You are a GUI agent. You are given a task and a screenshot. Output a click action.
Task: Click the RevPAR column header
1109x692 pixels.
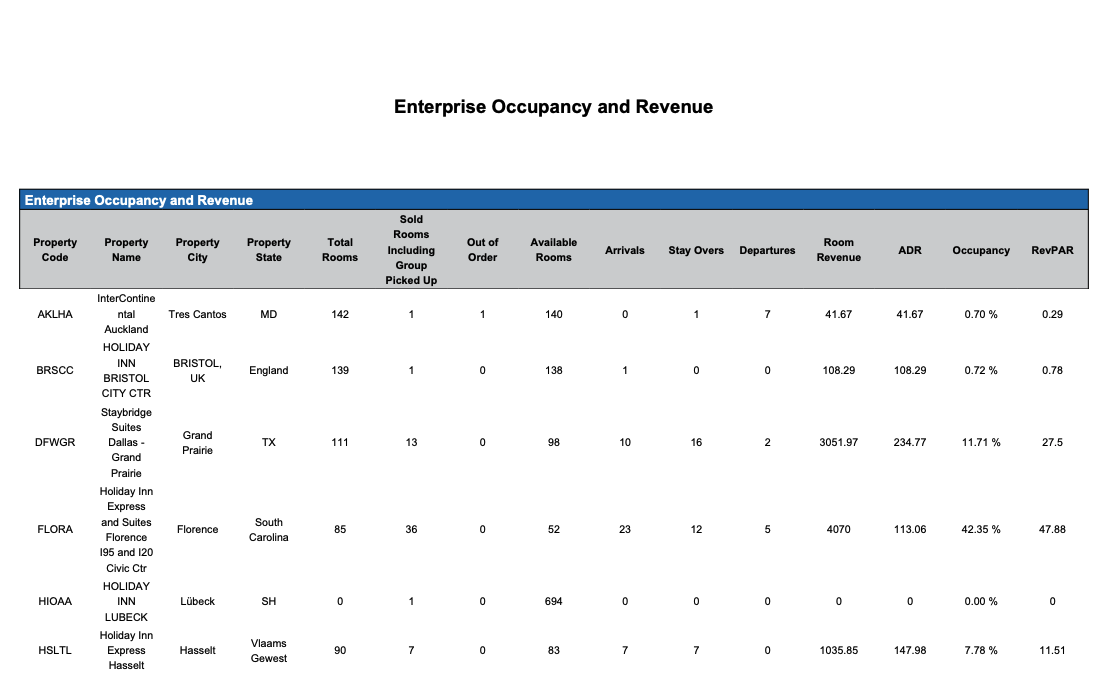(x=1052, y=250)
